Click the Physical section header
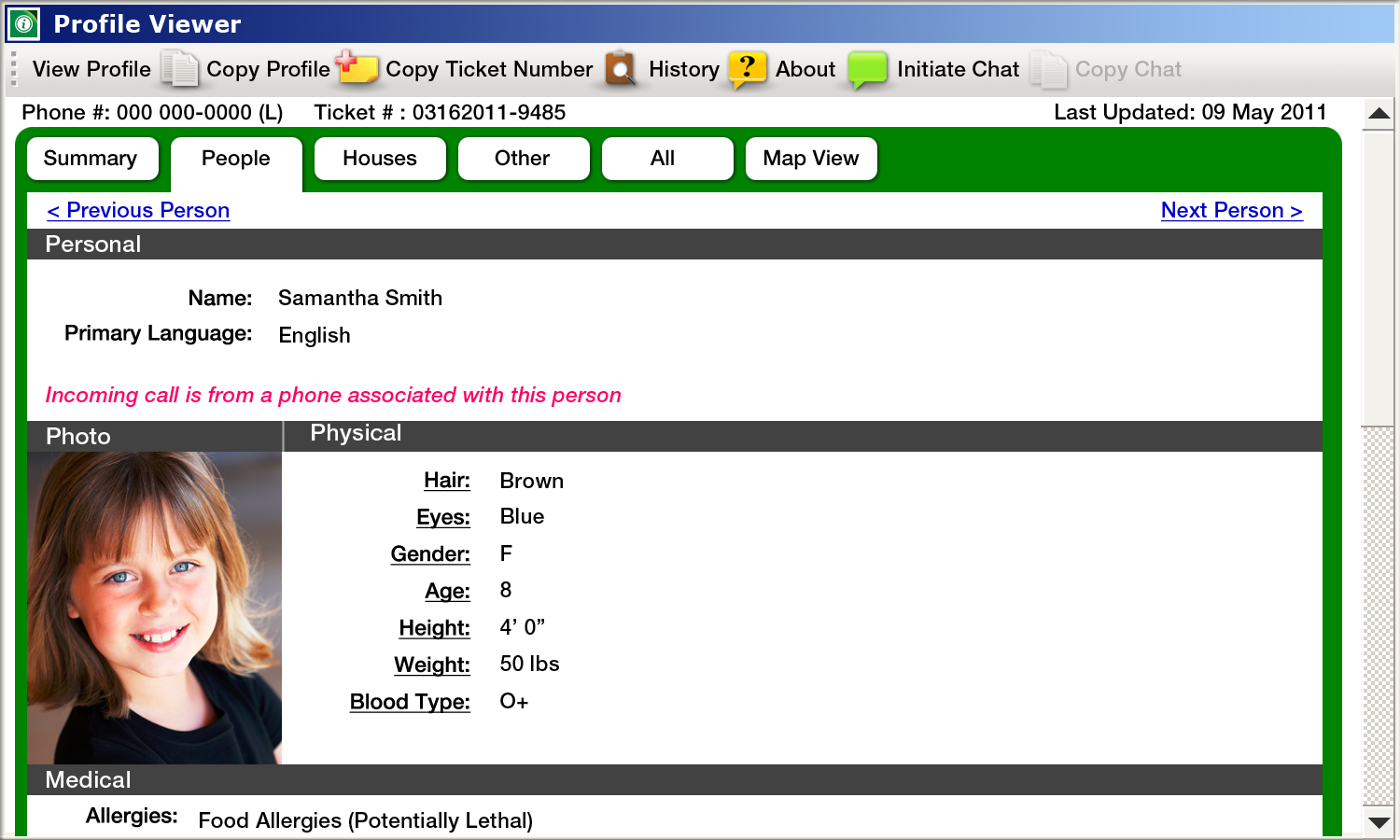 804,436
